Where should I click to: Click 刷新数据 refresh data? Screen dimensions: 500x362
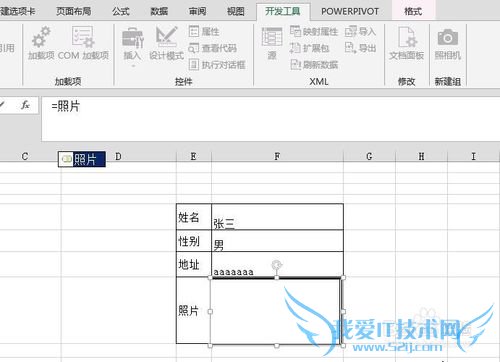point(314,64)
